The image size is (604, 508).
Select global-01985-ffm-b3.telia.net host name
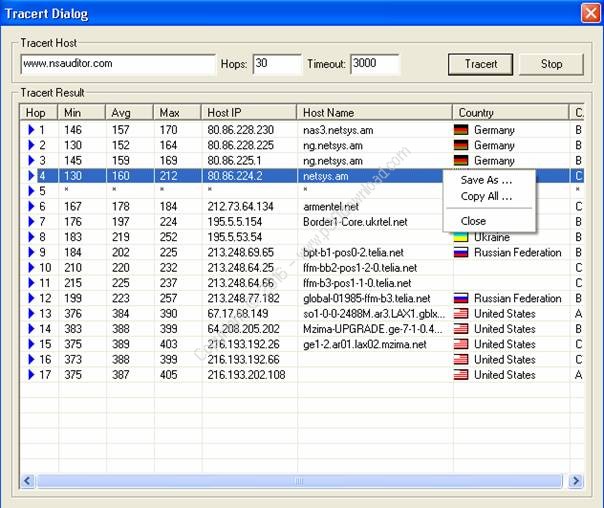(367, 298)
